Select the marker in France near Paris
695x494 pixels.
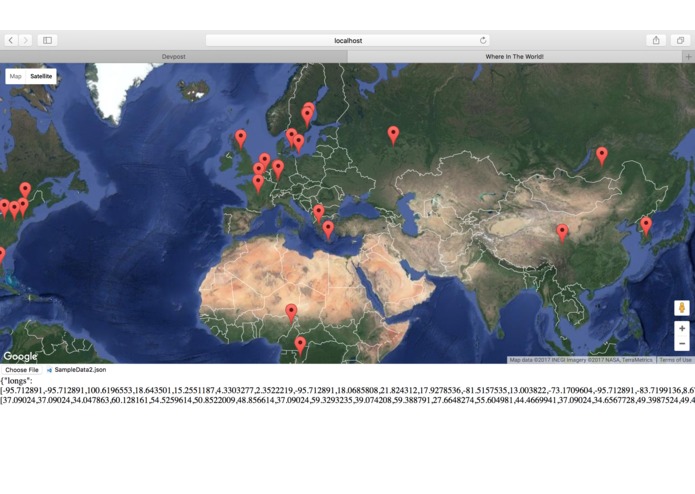pos(258,184)
